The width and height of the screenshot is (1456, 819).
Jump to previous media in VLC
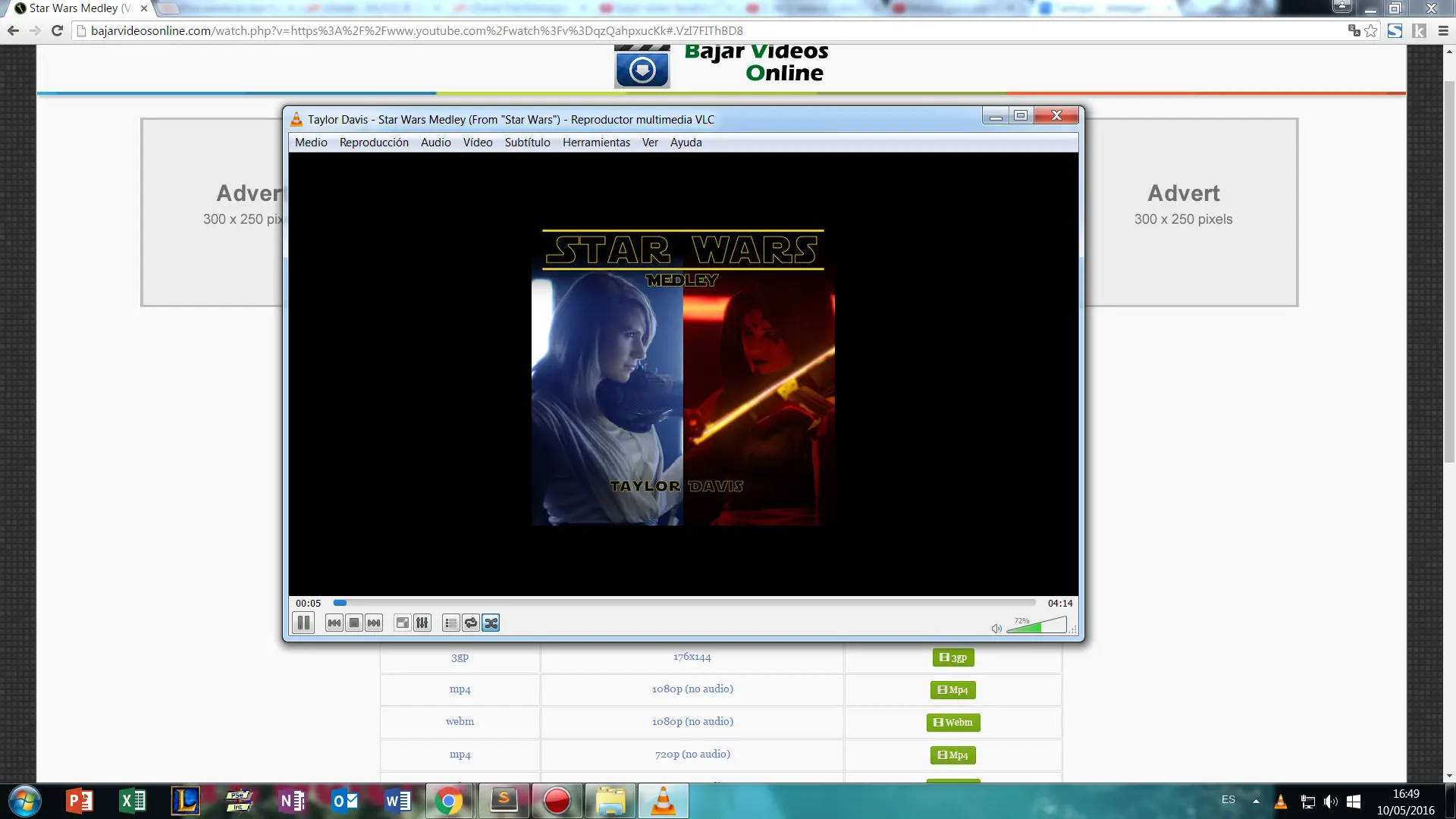(x=334, y=623)
